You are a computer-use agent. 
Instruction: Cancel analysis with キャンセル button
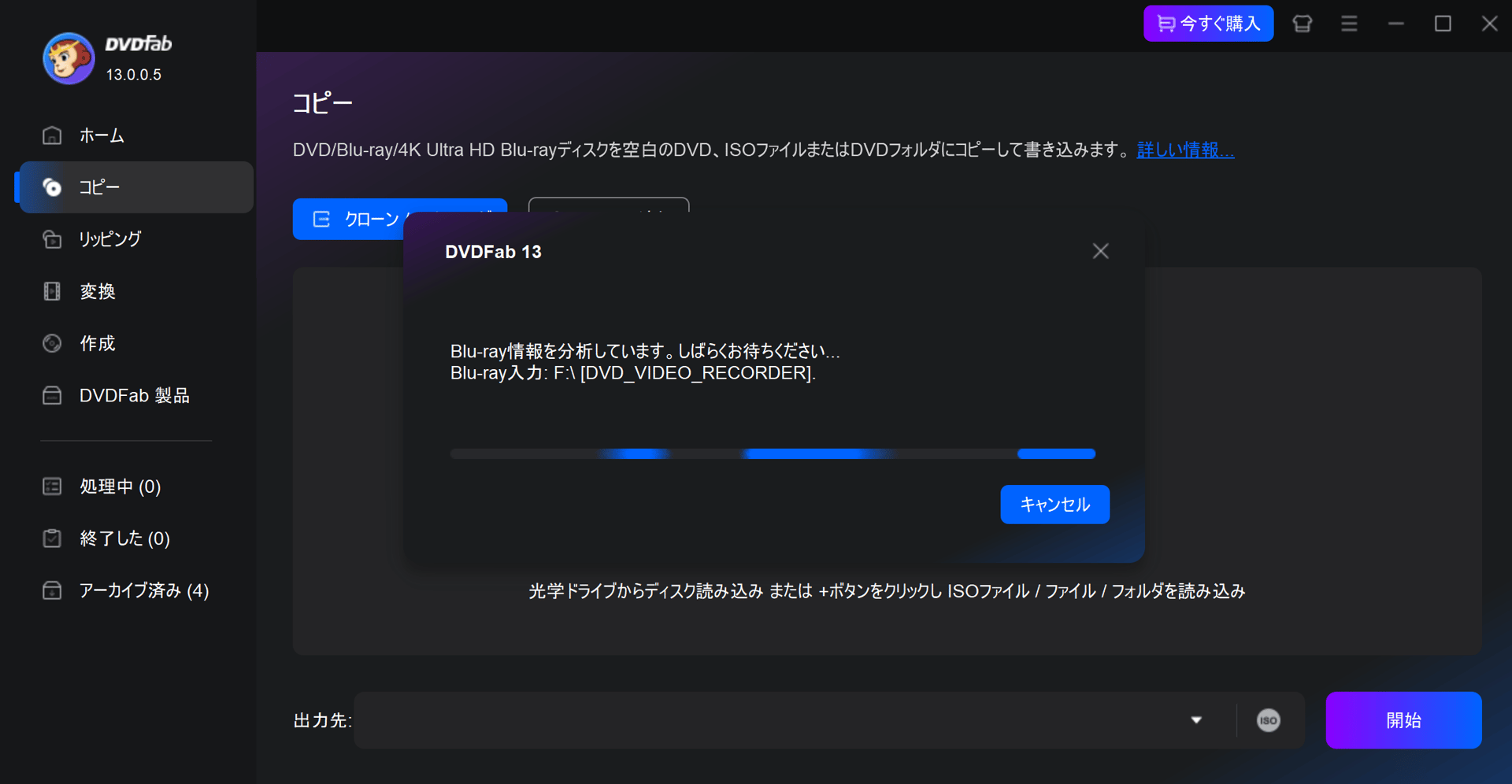pos(1054,505)
